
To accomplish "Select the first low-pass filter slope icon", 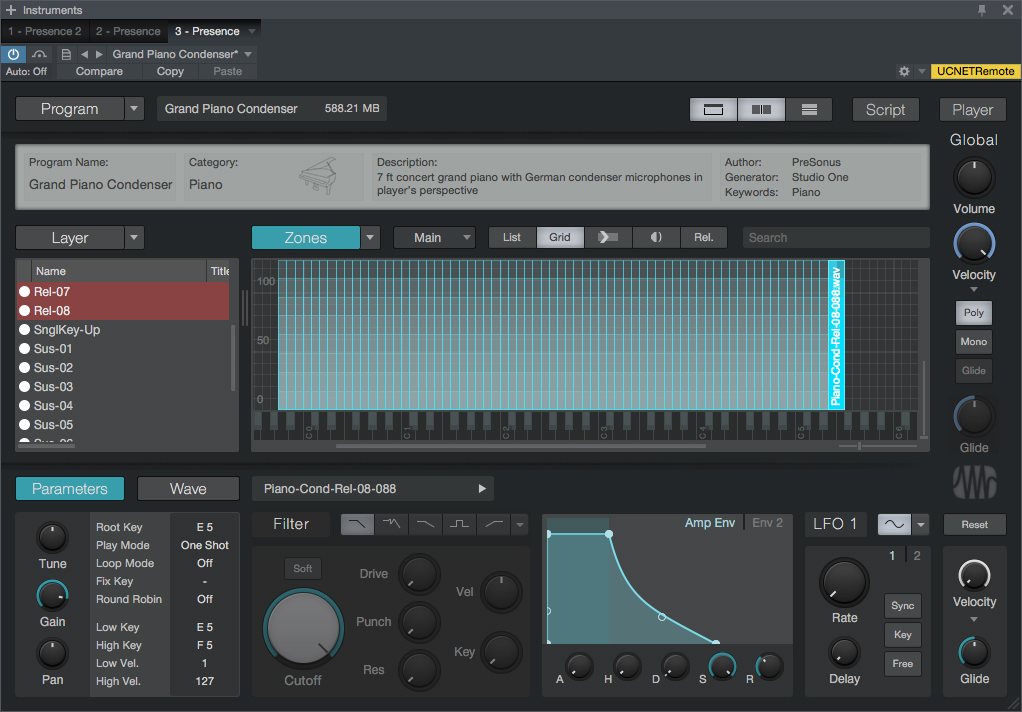I will click(x=357, y=523).
